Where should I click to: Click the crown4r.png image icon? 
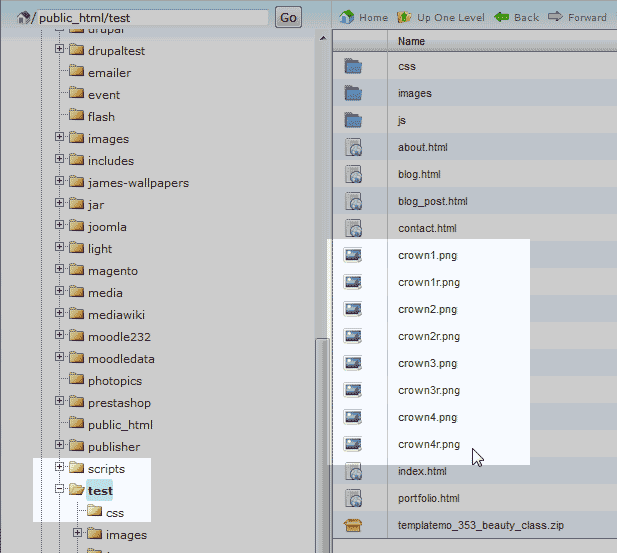pos(353,444)
